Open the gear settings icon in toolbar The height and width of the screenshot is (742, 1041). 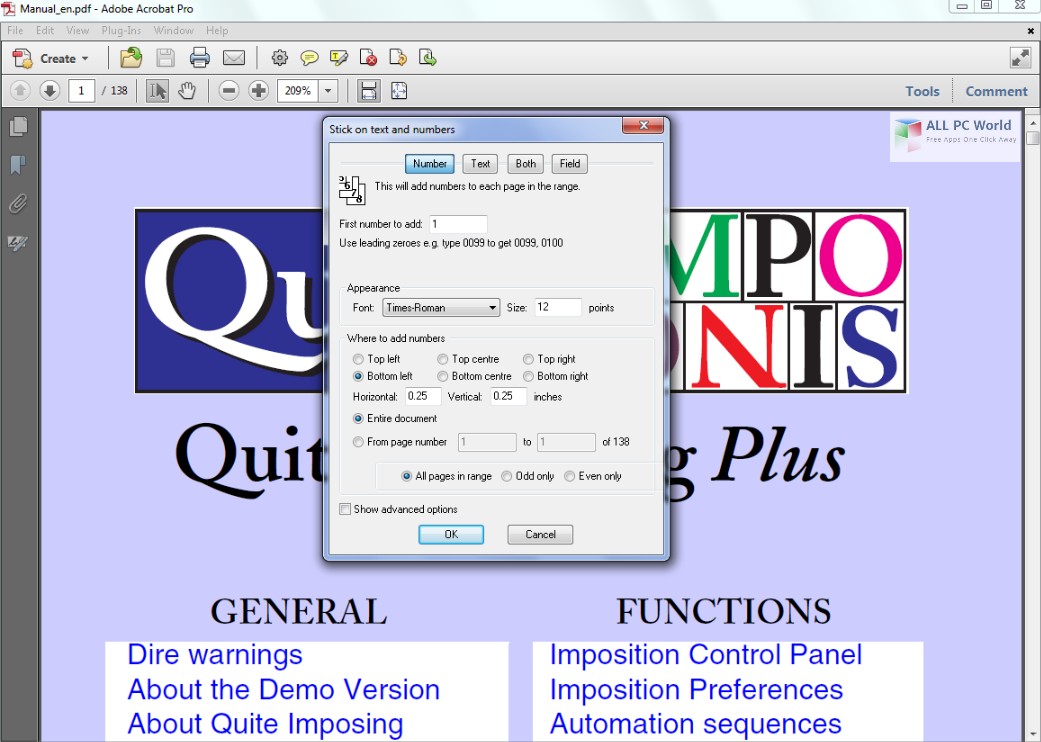pyautogui.click(x=280, y=58)
